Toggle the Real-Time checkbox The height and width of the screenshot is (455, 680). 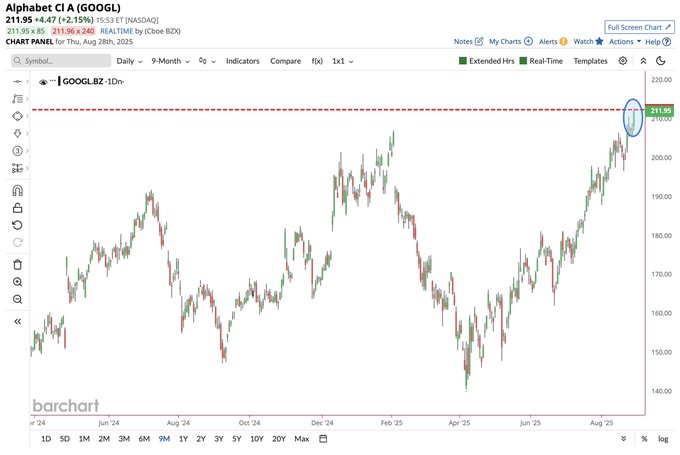click(523, 61)
